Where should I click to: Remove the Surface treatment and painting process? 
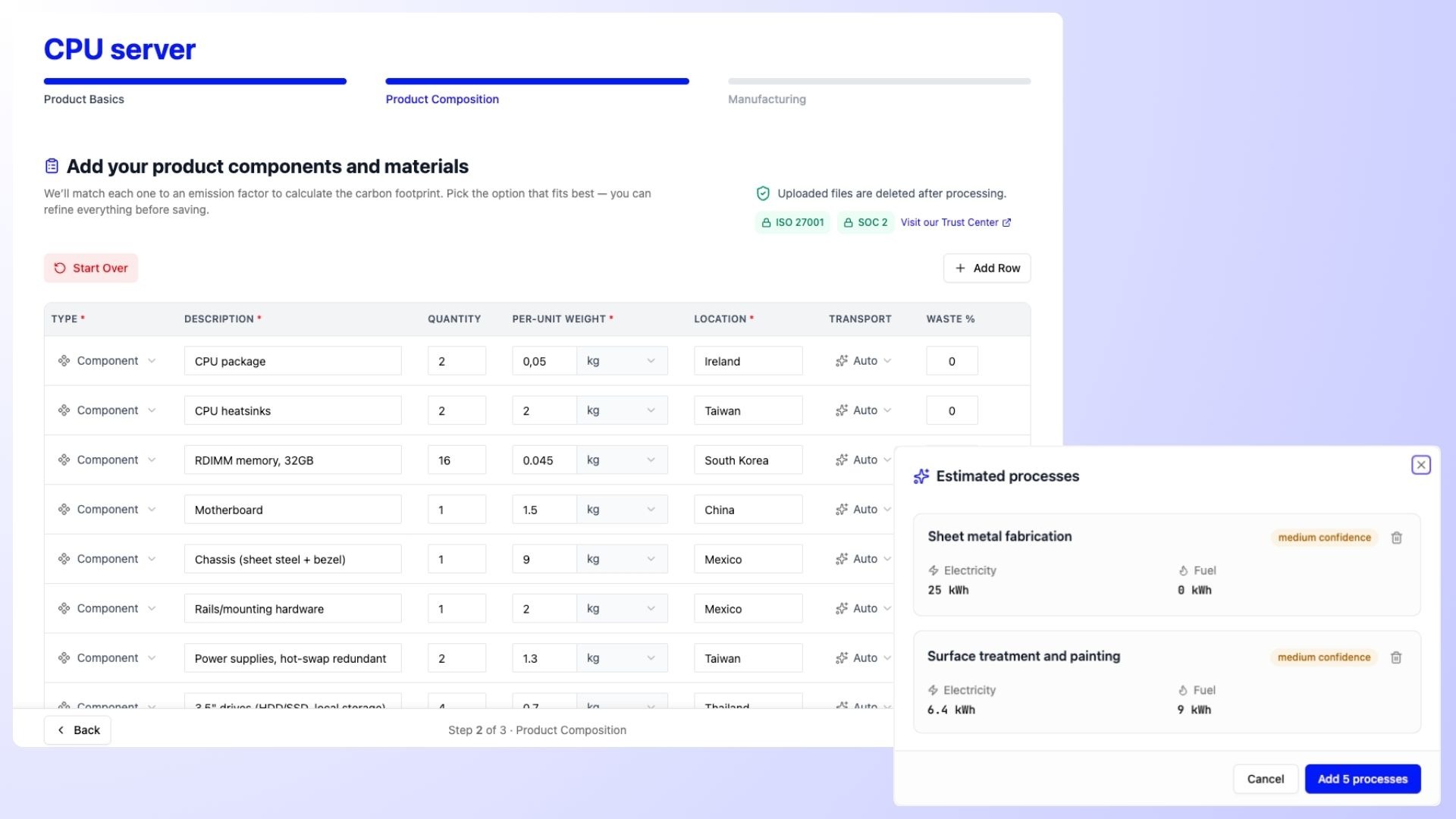click(1396, 657)
